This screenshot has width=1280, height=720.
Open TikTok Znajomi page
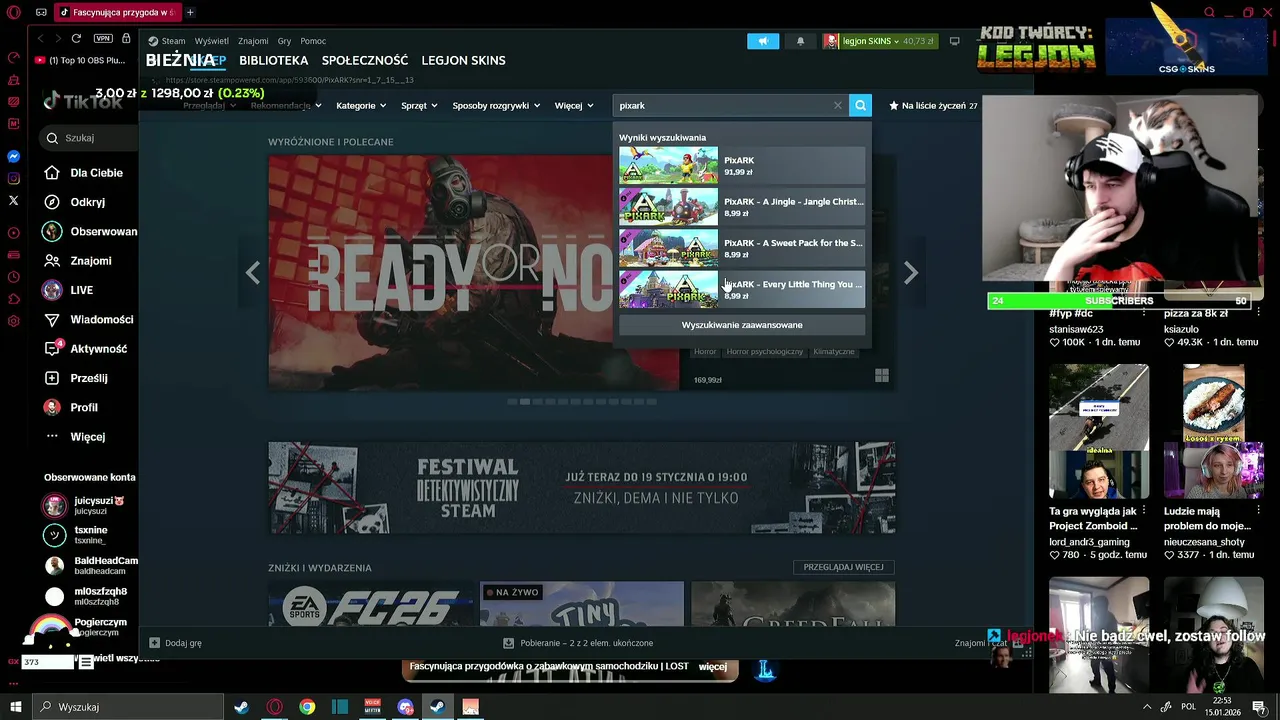78,261
